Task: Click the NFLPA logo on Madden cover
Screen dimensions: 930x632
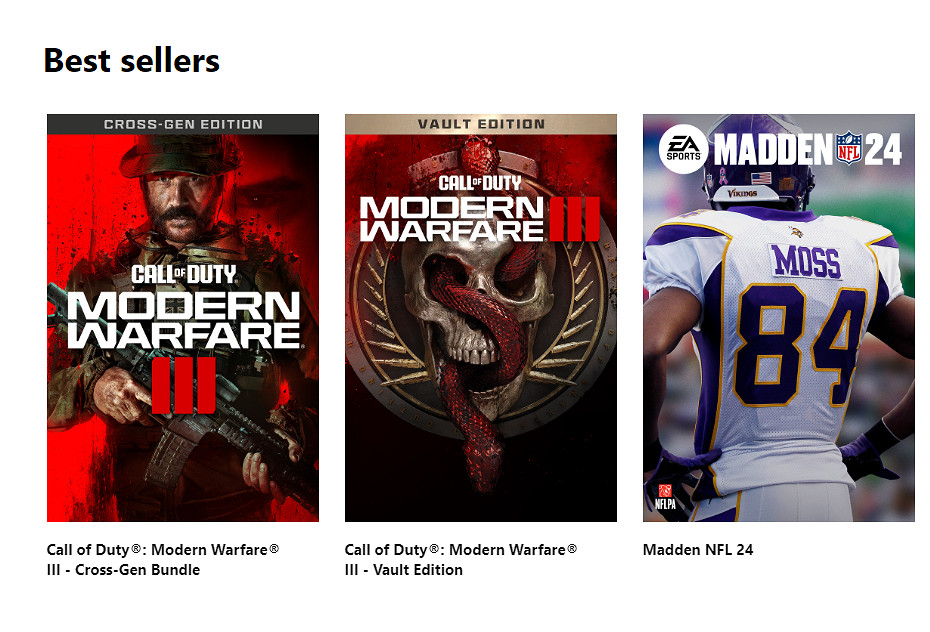Action: click(x=665, y=497)
